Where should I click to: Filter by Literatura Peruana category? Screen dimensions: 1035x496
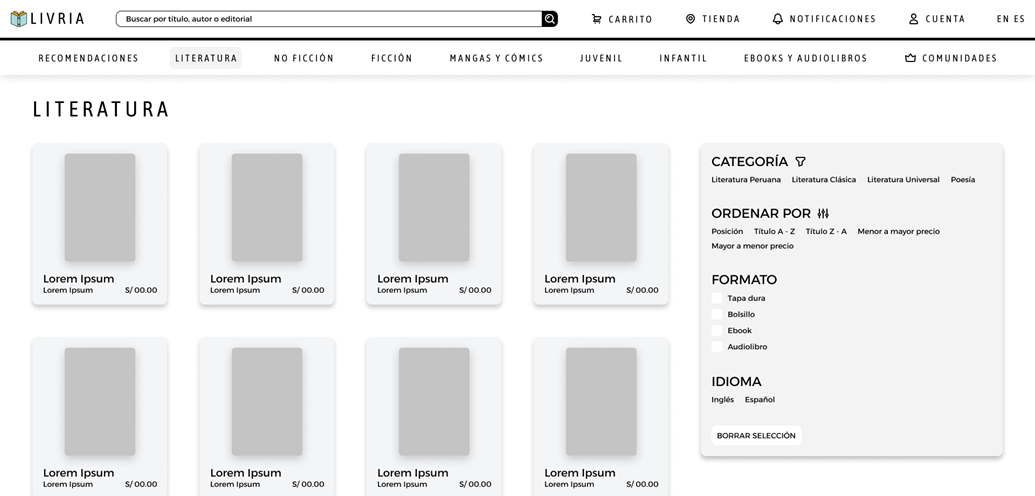pos(746,180)
